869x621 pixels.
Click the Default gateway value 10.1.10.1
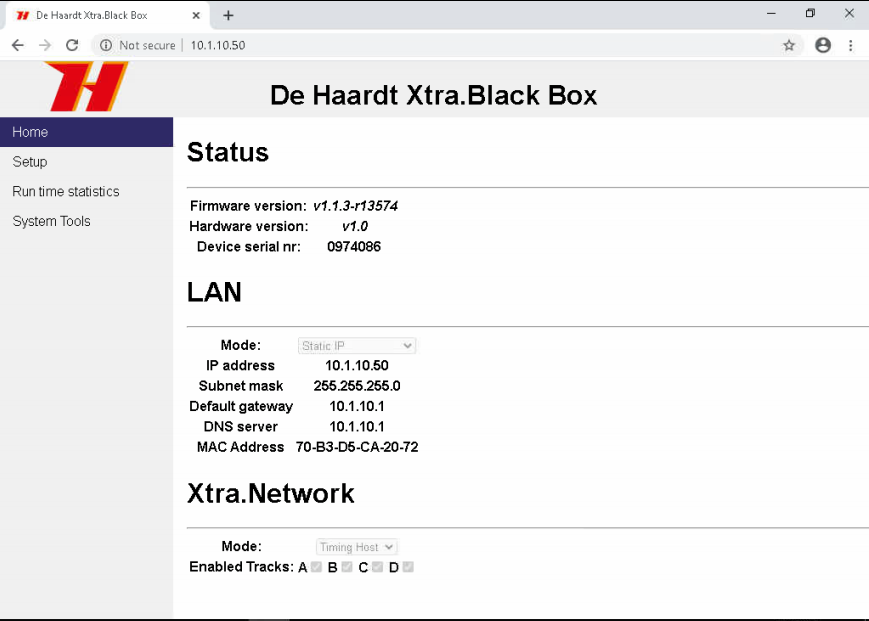[x=357, y=406]
